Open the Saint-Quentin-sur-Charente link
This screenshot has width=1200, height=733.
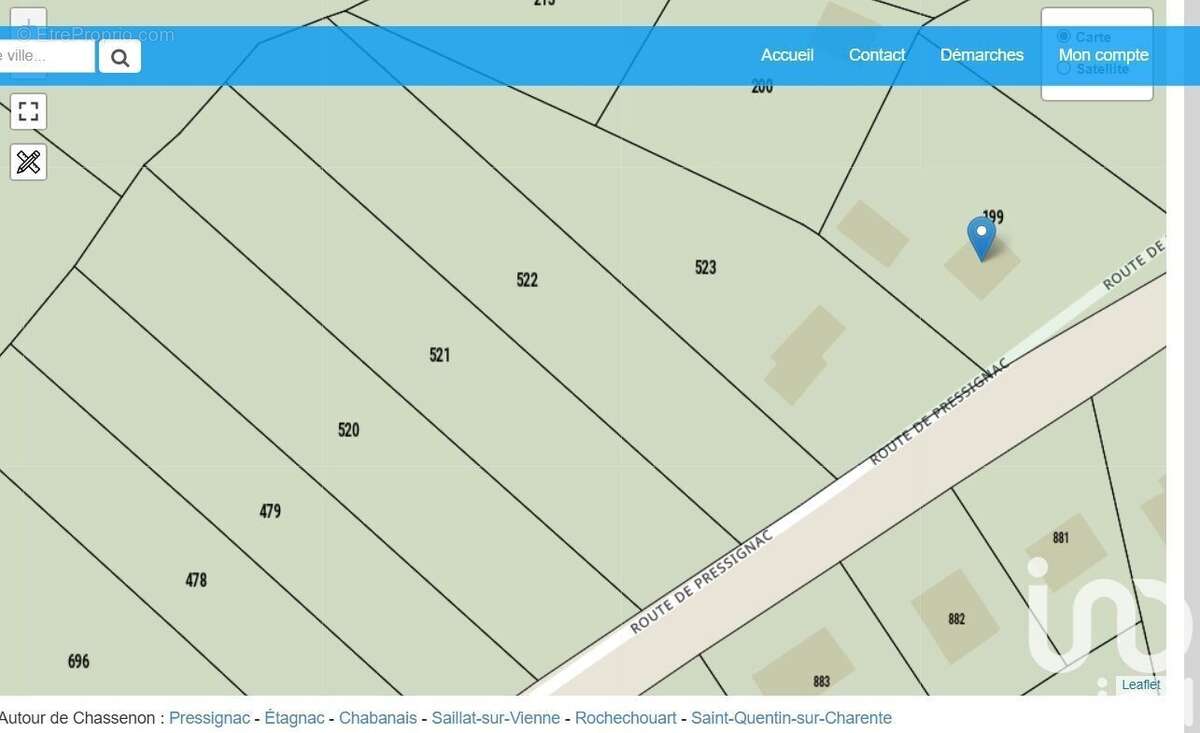(791, 718)
